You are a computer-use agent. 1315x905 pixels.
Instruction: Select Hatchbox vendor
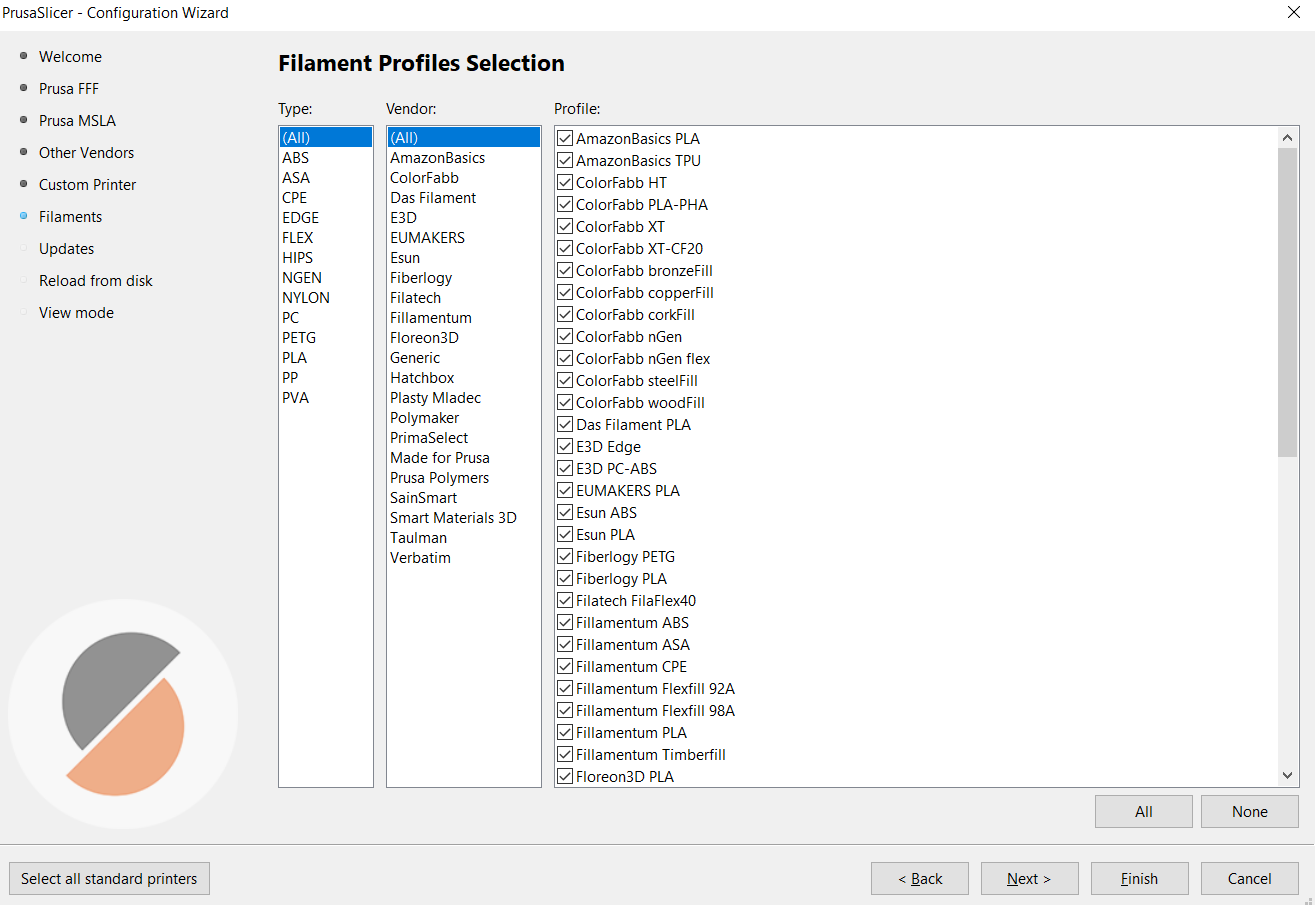pyautogui.click(x=422, y=378)
